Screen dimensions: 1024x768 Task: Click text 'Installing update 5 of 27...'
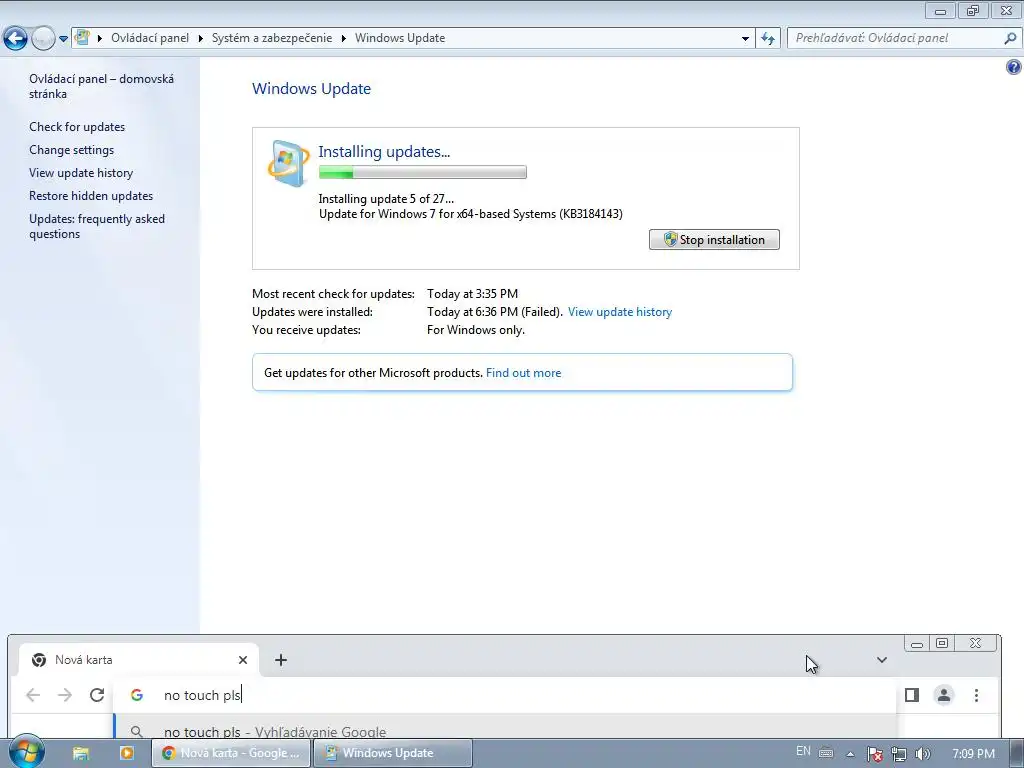(386, 199)
